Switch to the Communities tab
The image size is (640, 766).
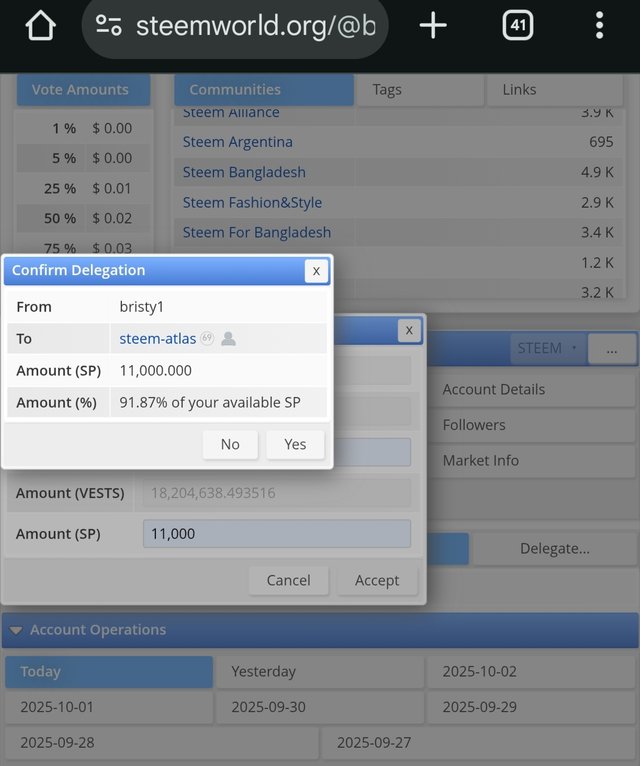click(x=264, y=90)
